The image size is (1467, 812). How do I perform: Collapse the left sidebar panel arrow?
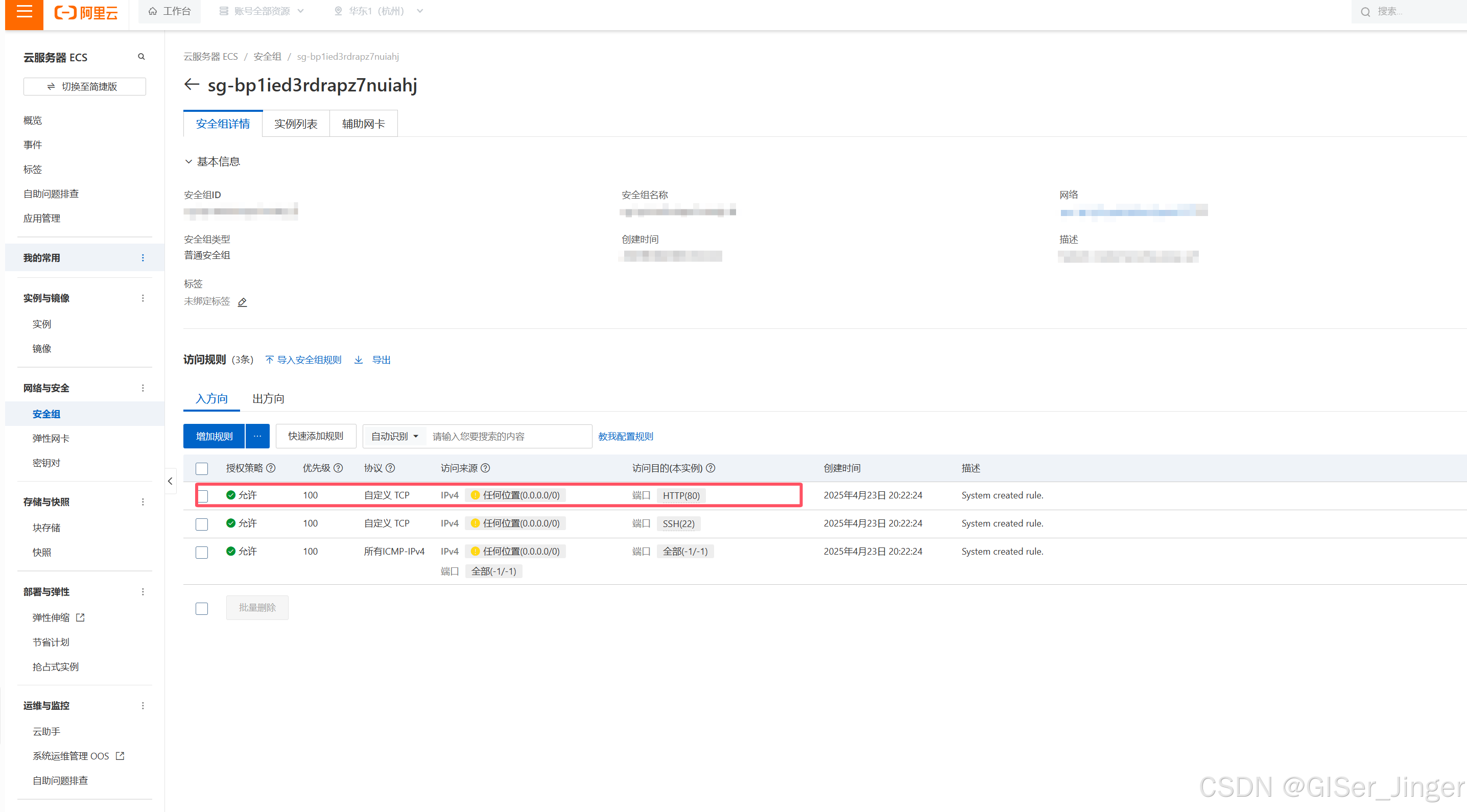[x=170, y=481]
